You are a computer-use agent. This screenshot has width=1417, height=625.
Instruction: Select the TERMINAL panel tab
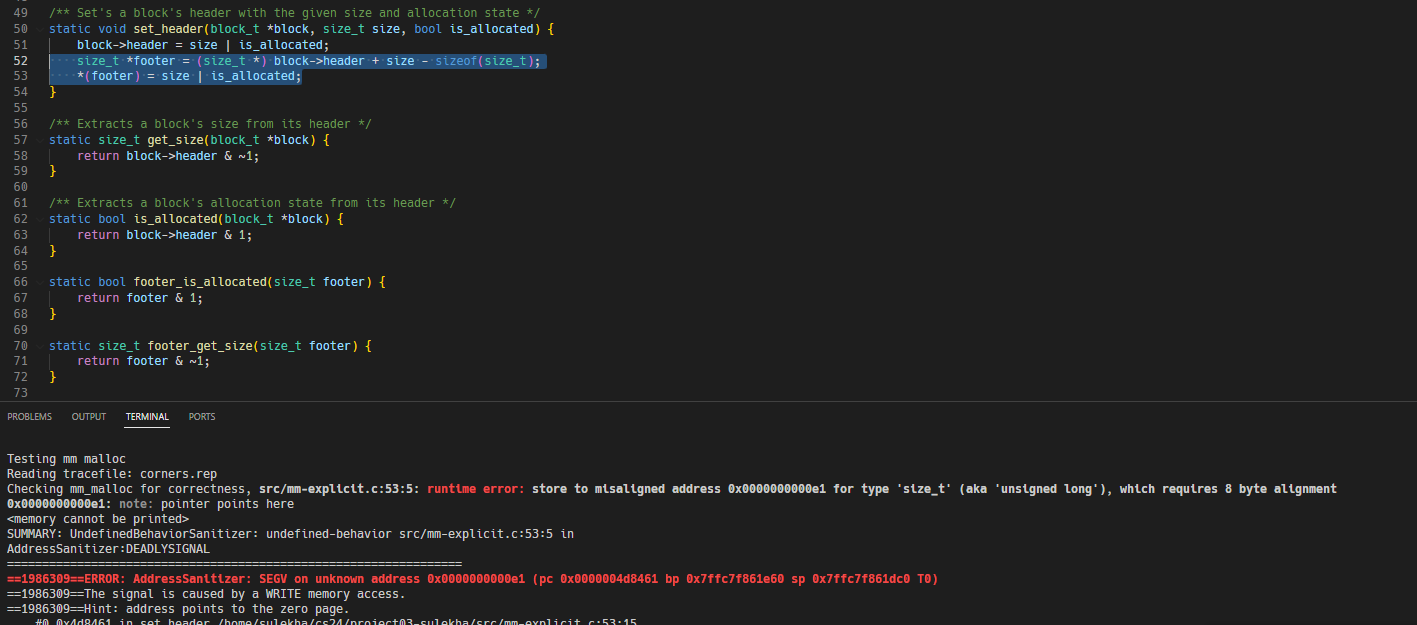(147, 417)
